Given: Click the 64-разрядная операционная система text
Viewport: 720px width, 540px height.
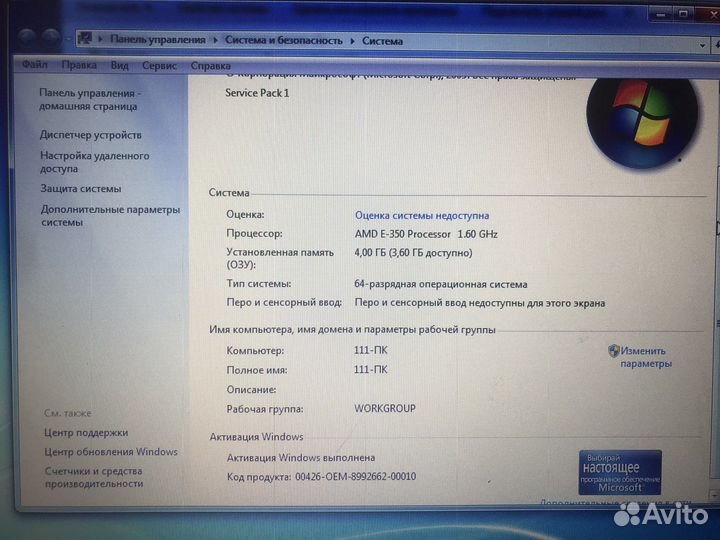Looking at the screenshot, I should (x=440, y=284).
